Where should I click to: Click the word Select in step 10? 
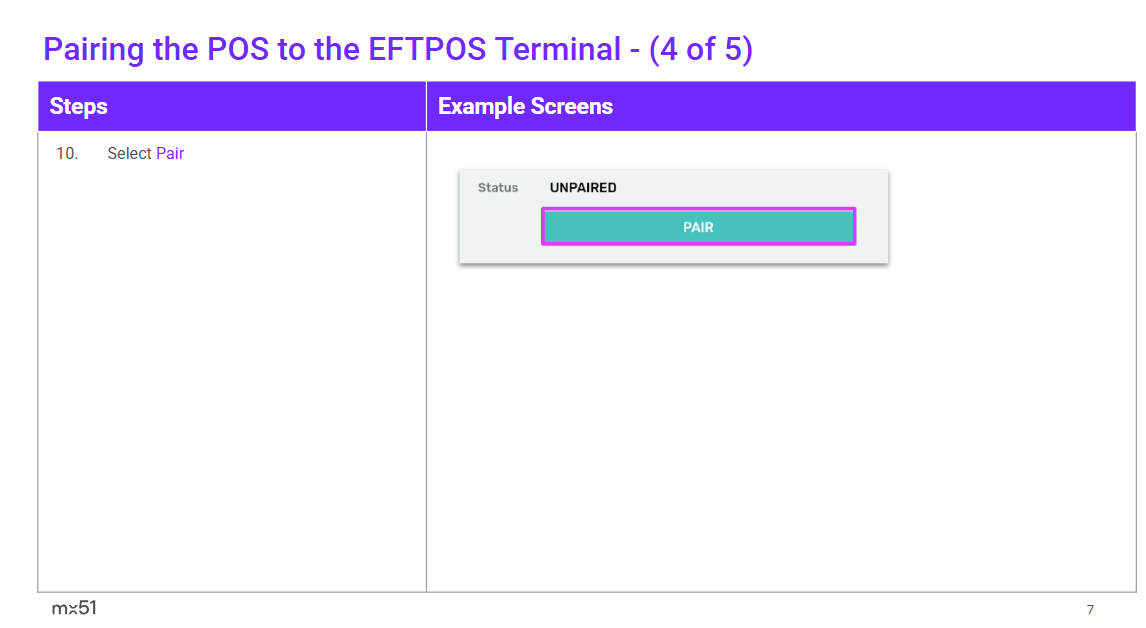[129, 154]
